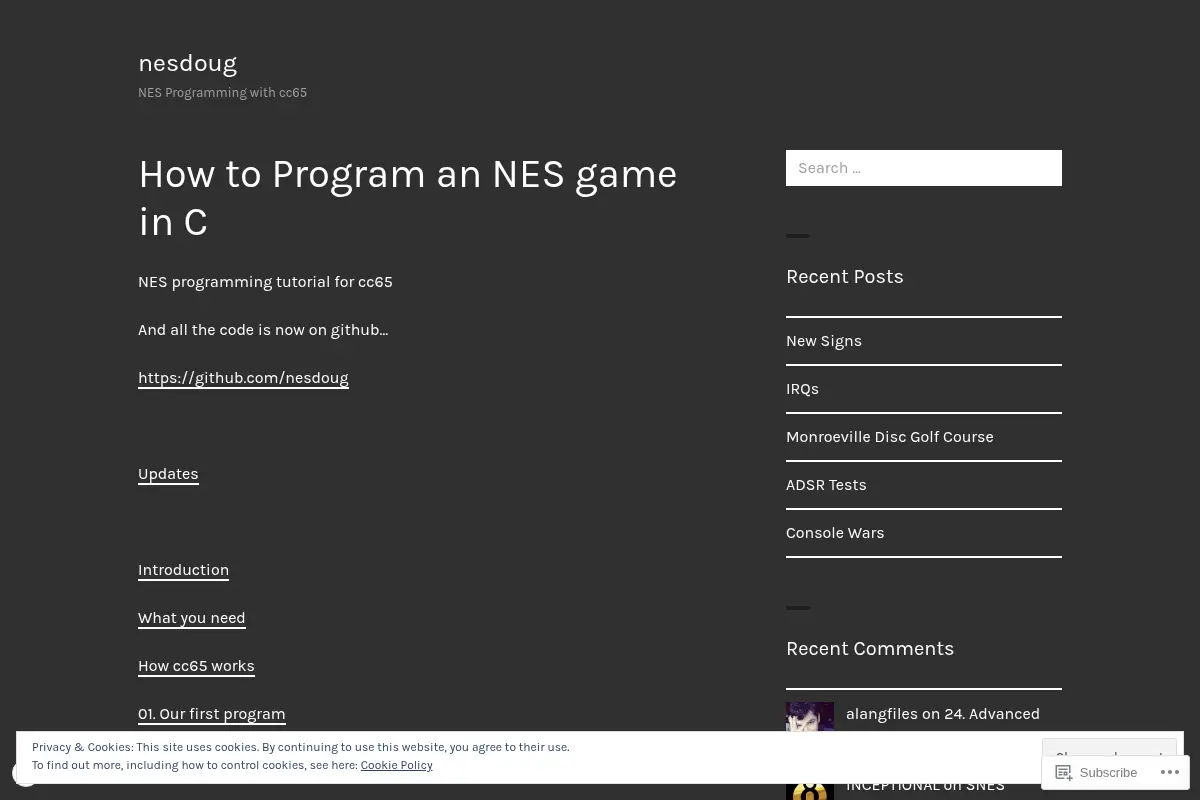Open the three-dots more options menu
Image resolution: width=1200 pixels, height=800 pixels.
click(x=1169, y=772)
